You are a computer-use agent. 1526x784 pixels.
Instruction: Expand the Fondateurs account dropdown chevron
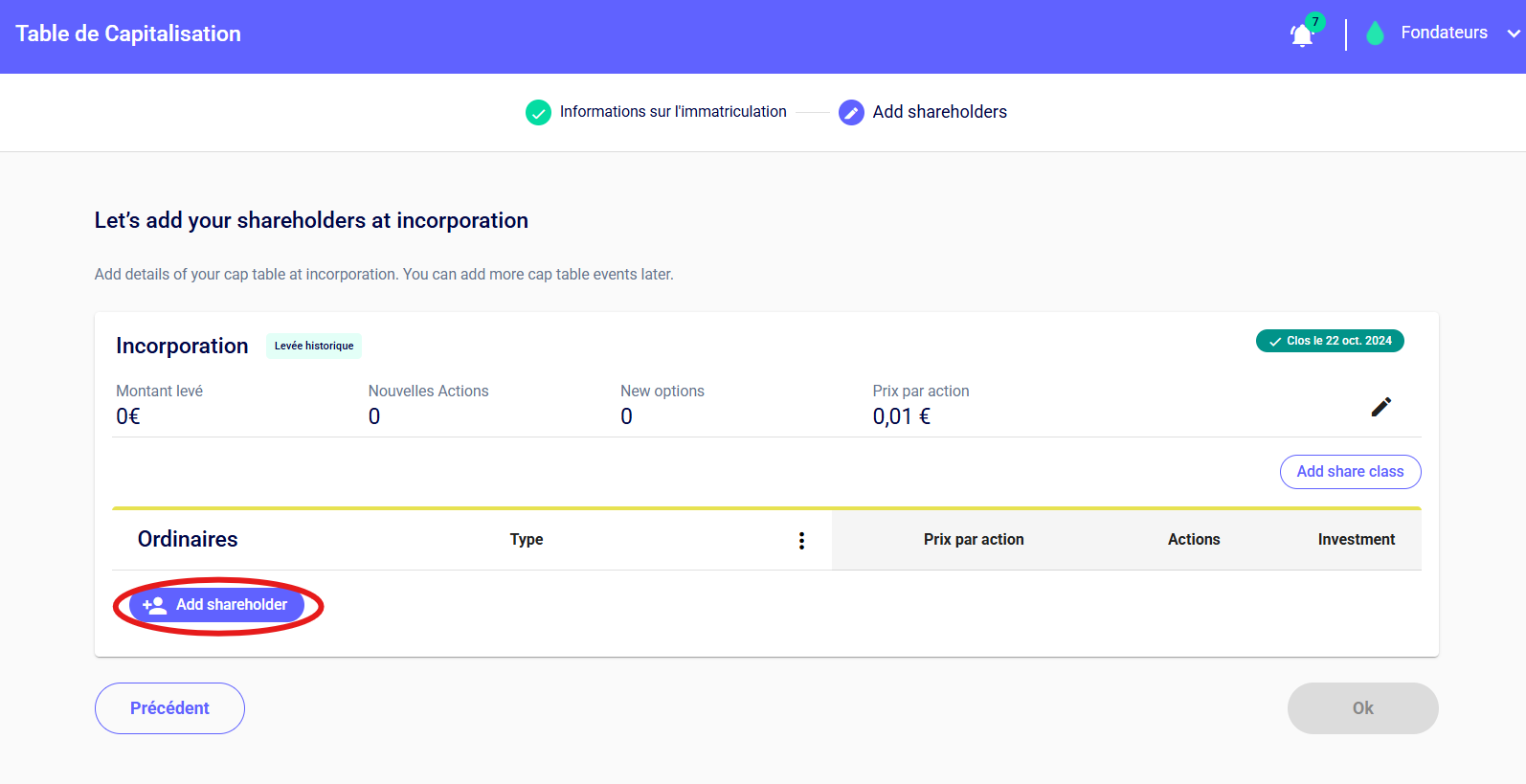point(1513,34)
